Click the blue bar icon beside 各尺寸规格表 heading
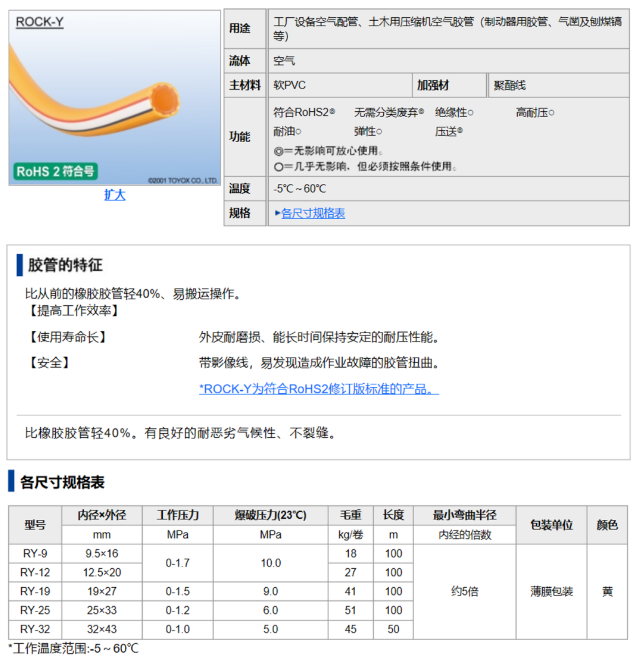Image resolution: width=638 pixels, height=661 pixels. (12, 482)
